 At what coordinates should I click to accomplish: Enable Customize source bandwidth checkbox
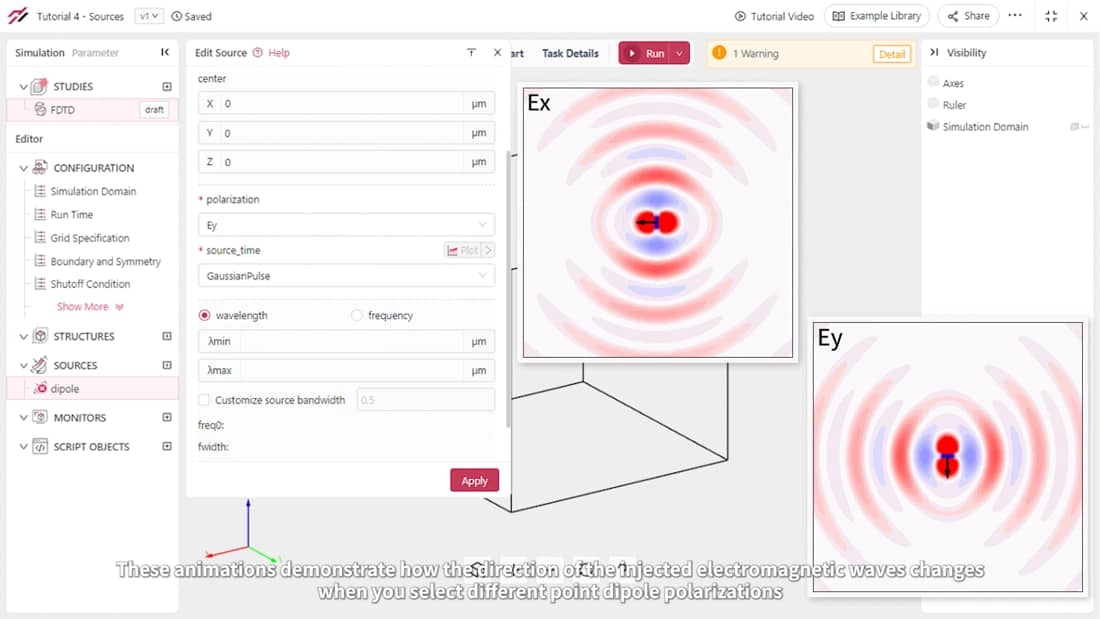coord(205,400)
